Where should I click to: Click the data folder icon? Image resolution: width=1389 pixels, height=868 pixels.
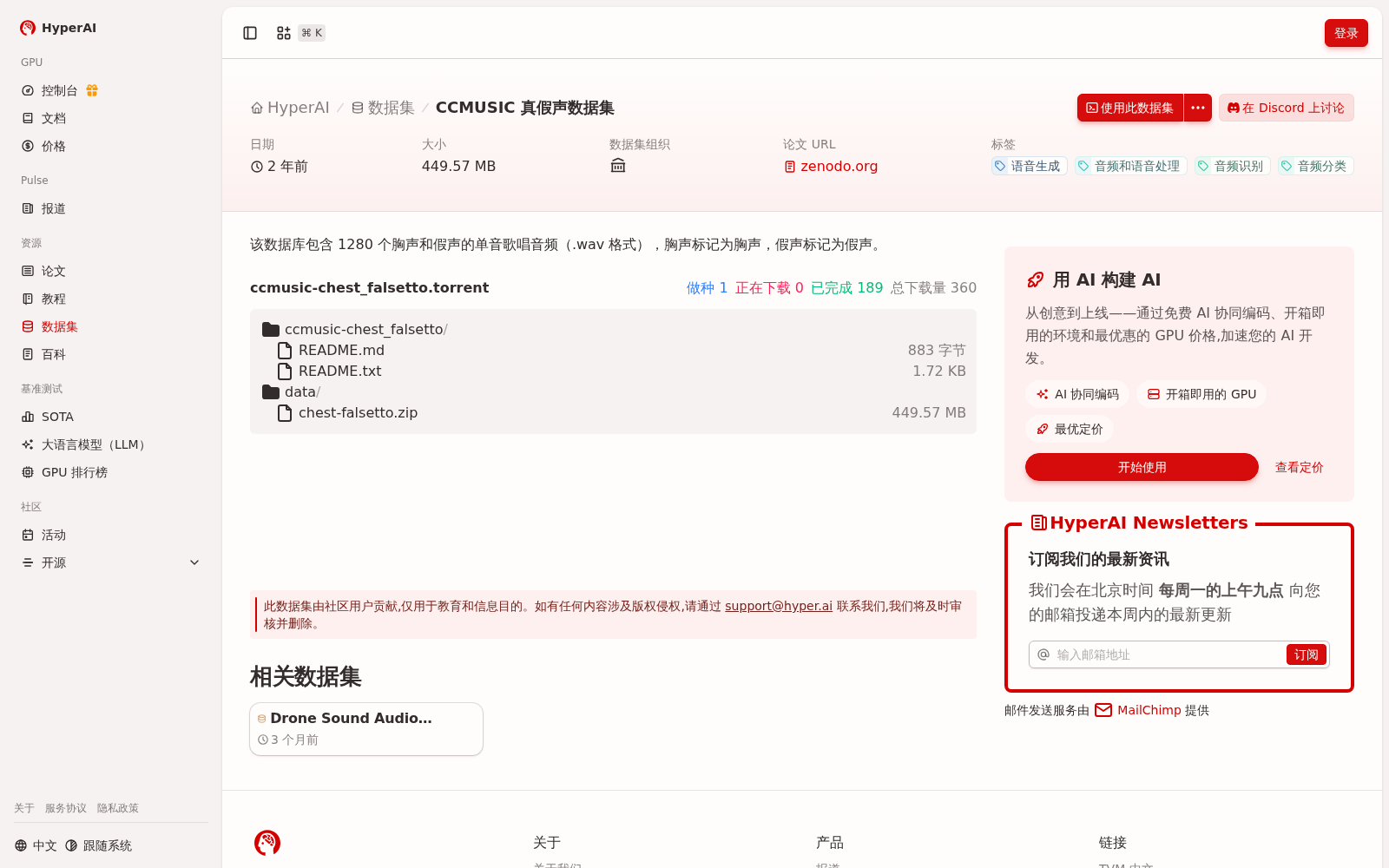[271, 391]
